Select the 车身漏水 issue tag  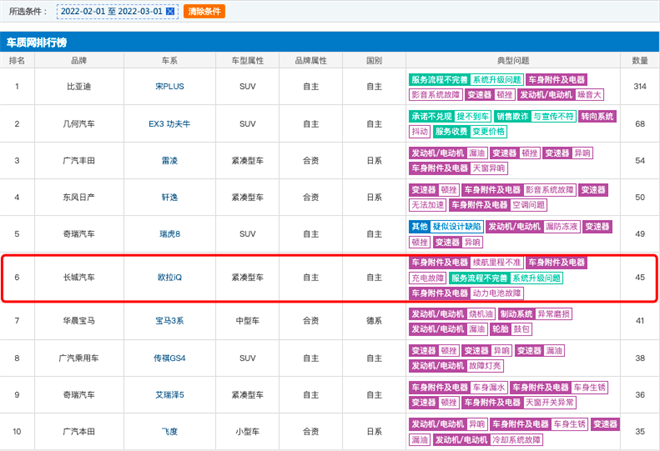[x=489, y=387]
